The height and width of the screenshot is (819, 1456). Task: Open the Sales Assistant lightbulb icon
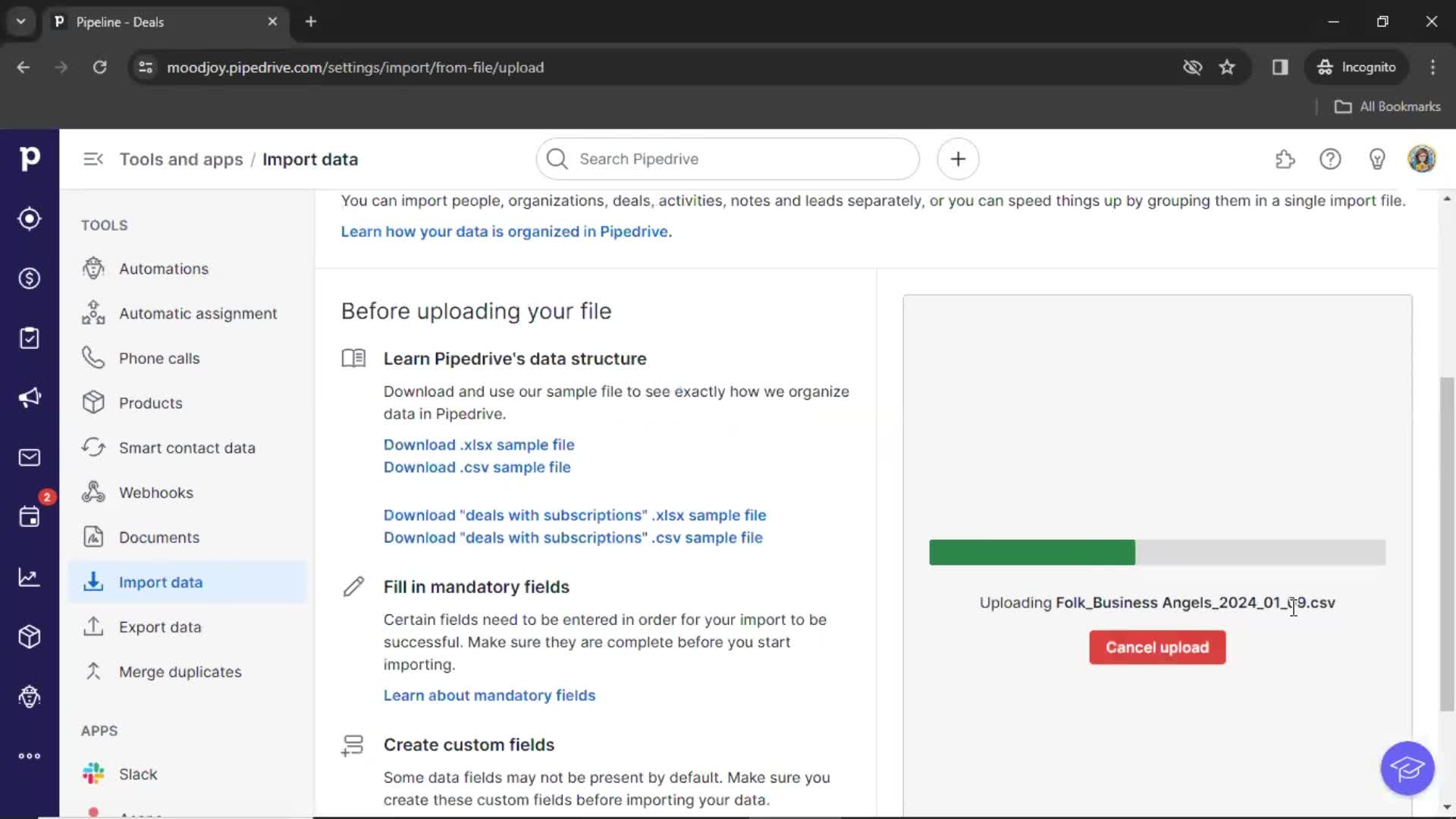tap(1376, 159)
